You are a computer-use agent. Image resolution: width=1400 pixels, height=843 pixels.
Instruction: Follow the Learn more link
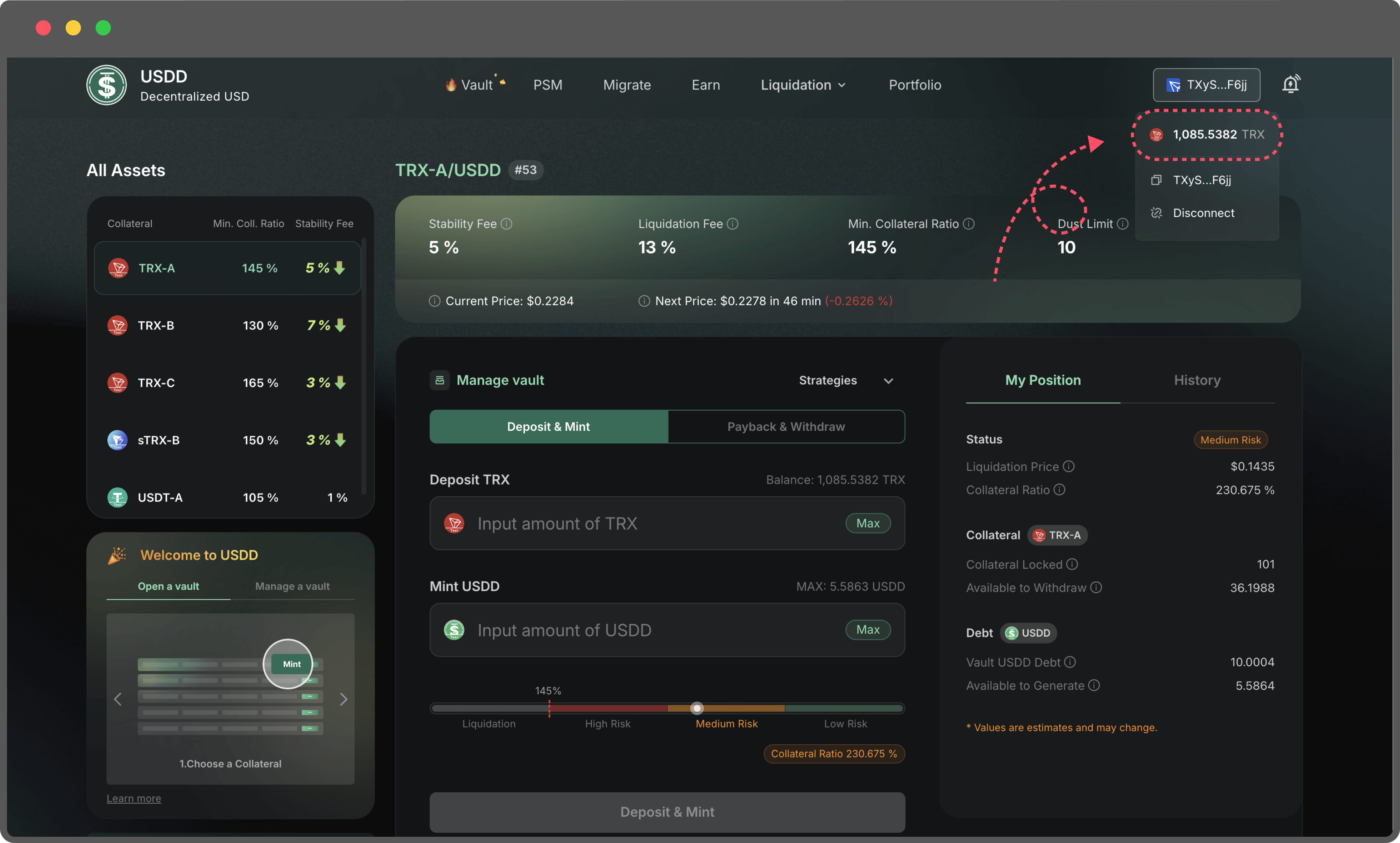[x=133, y=798]
